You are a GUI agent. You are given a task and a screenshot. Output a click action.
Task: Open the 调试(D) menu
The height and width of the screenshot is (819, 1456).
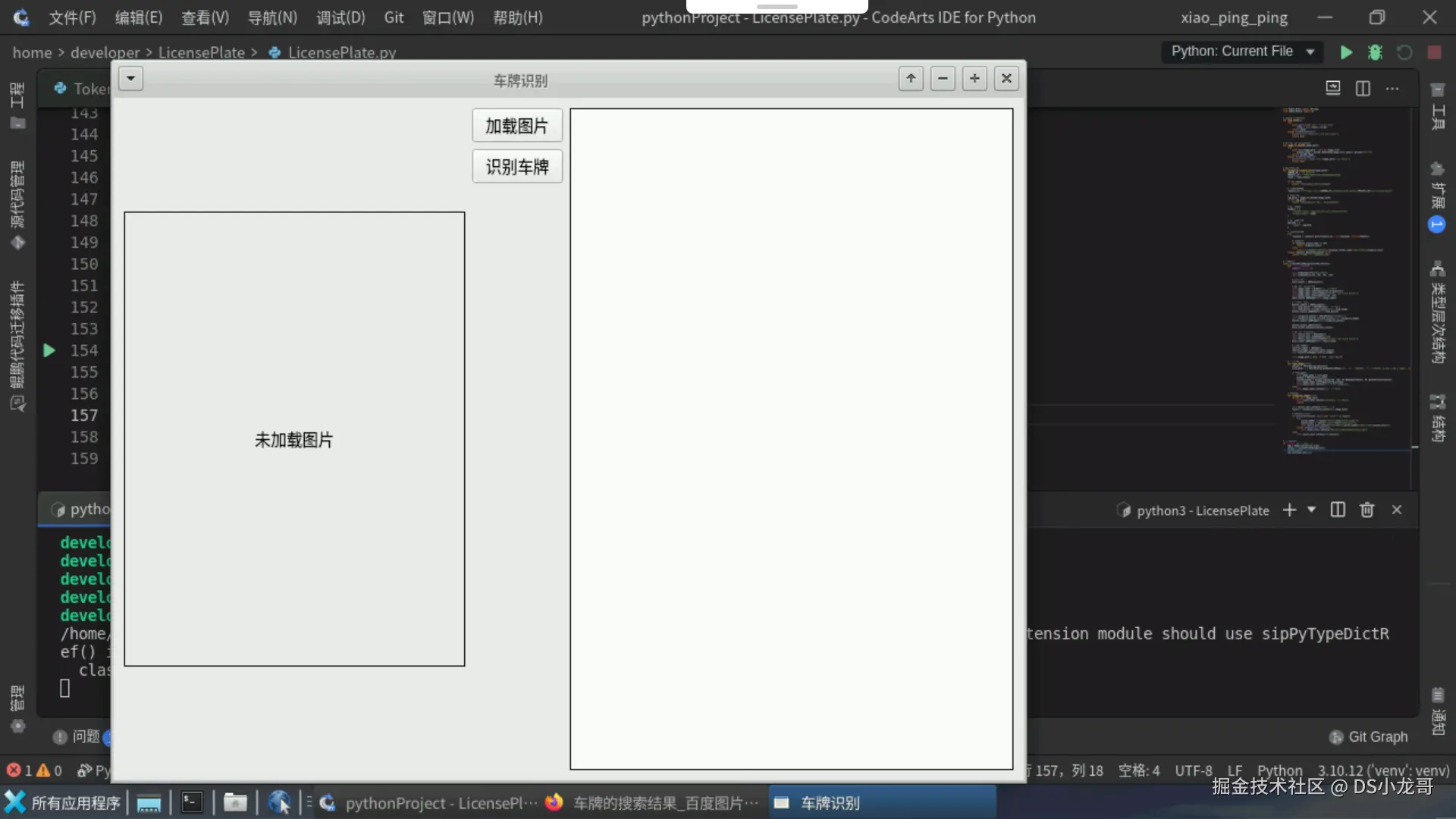click(x=340, y=17)
